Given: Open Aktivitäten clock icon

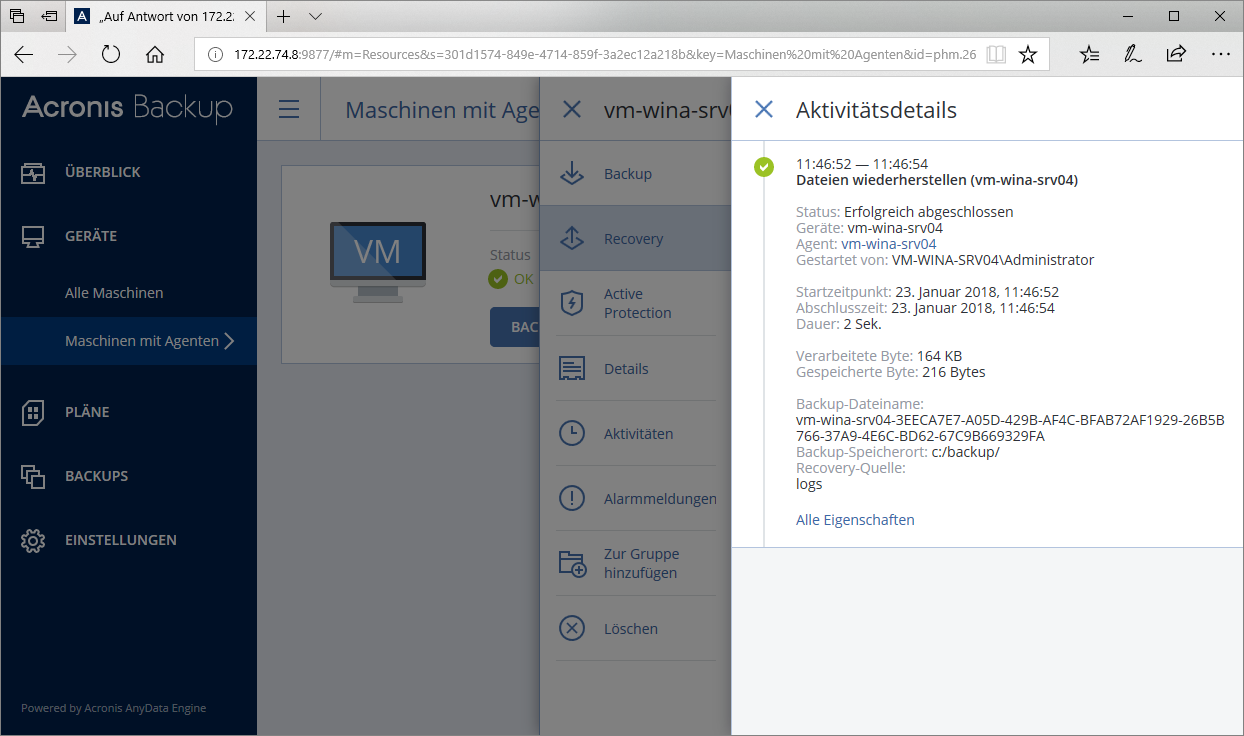Looking at the screenshot, I should coord(572,434).
